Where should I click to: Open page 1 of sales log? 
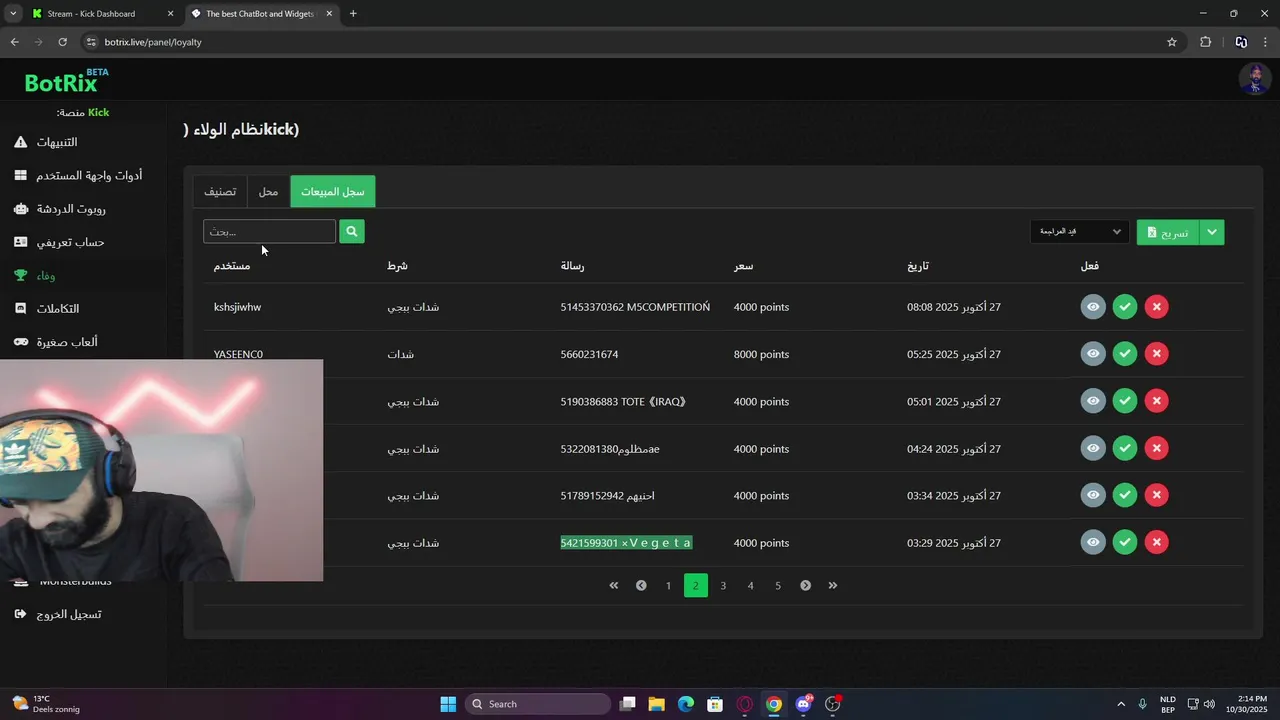tap(668, 585)
